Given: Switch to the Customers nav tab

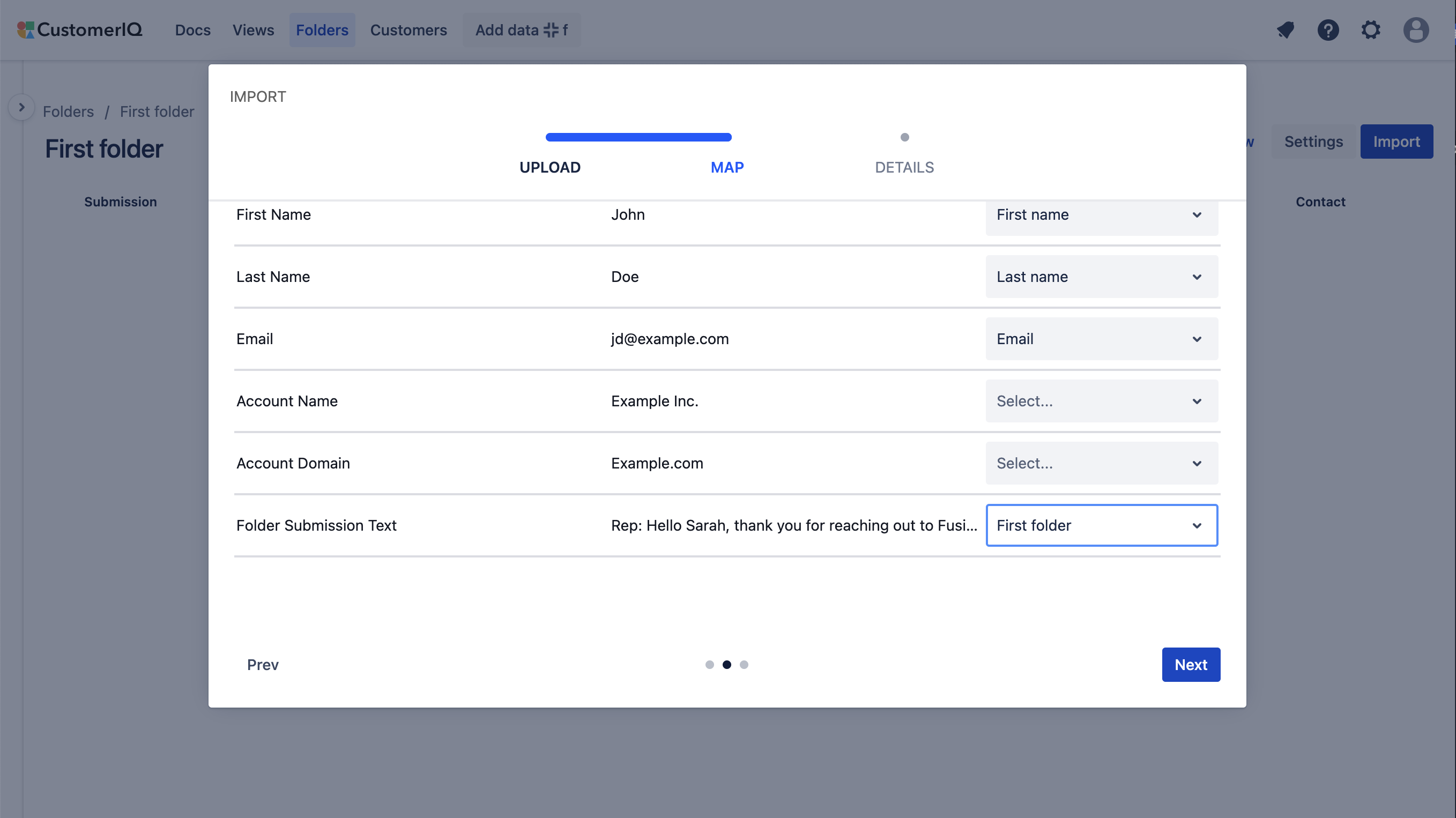Looking at the screenshot, I should coord(408,30).
